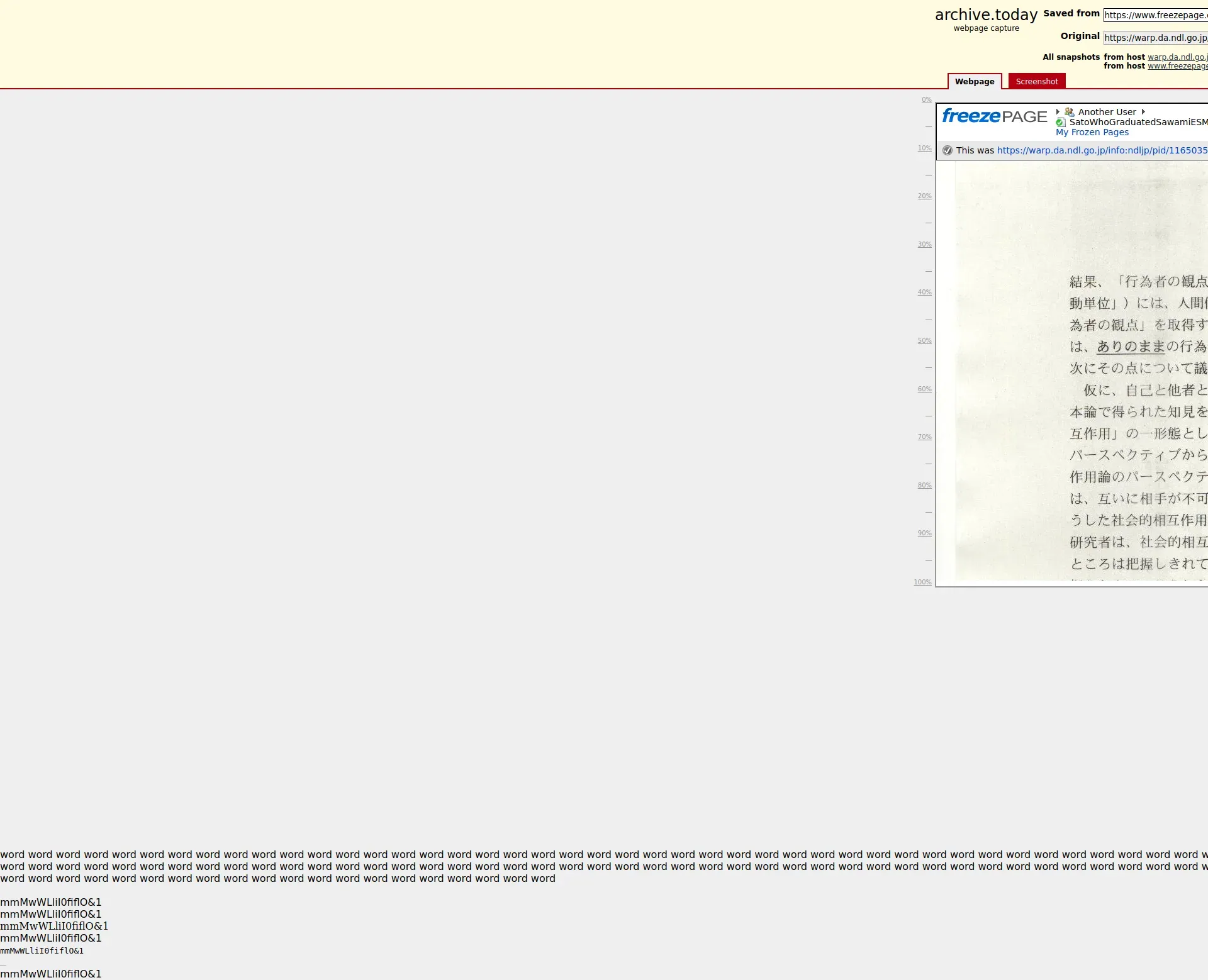Jump to the 30% page position marker
1208x980 pixels.
point(924,245)
